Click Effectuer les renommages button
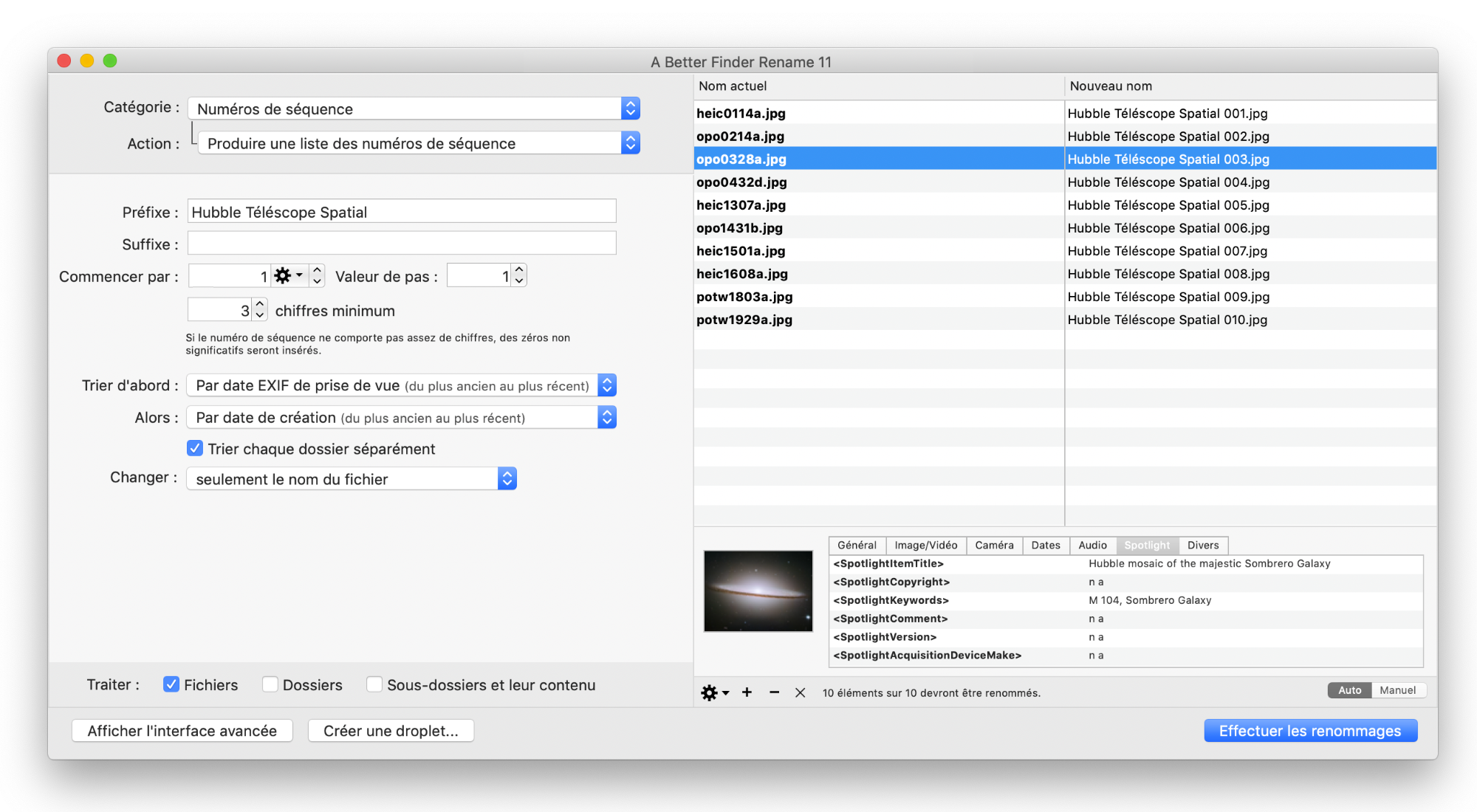This screenshot has height=812, width=1477. coord(1309,731)
